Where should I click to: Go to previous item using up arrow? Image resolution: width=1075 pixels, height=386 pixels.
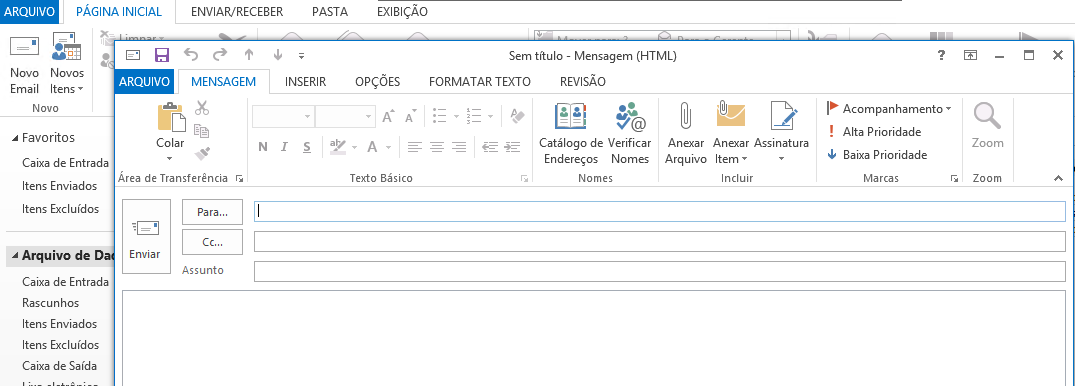(249, 56)
